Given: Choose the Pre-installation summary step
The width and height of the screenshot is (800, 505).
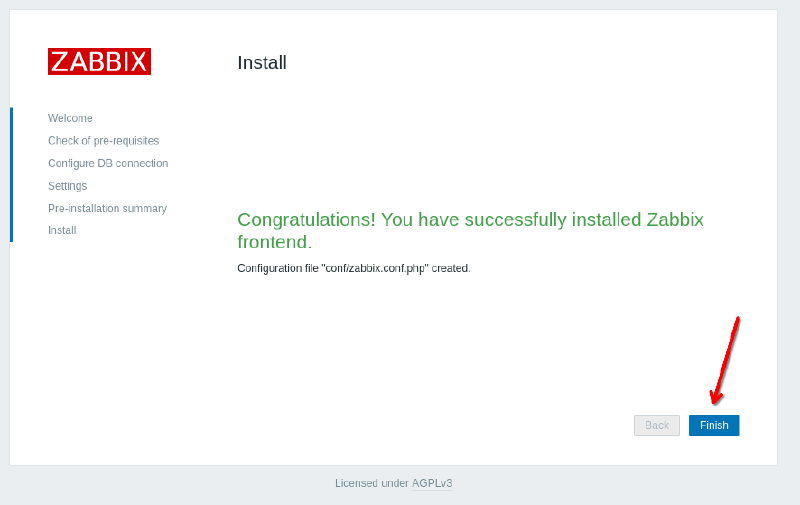Looking at the screenshot, I should (107, 208).
